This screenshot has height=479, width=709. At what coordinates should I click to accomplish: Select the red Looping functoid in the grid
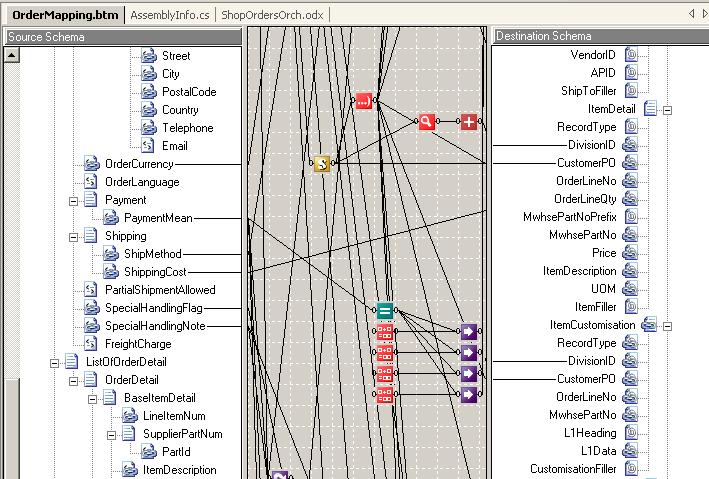click(364, 101)
